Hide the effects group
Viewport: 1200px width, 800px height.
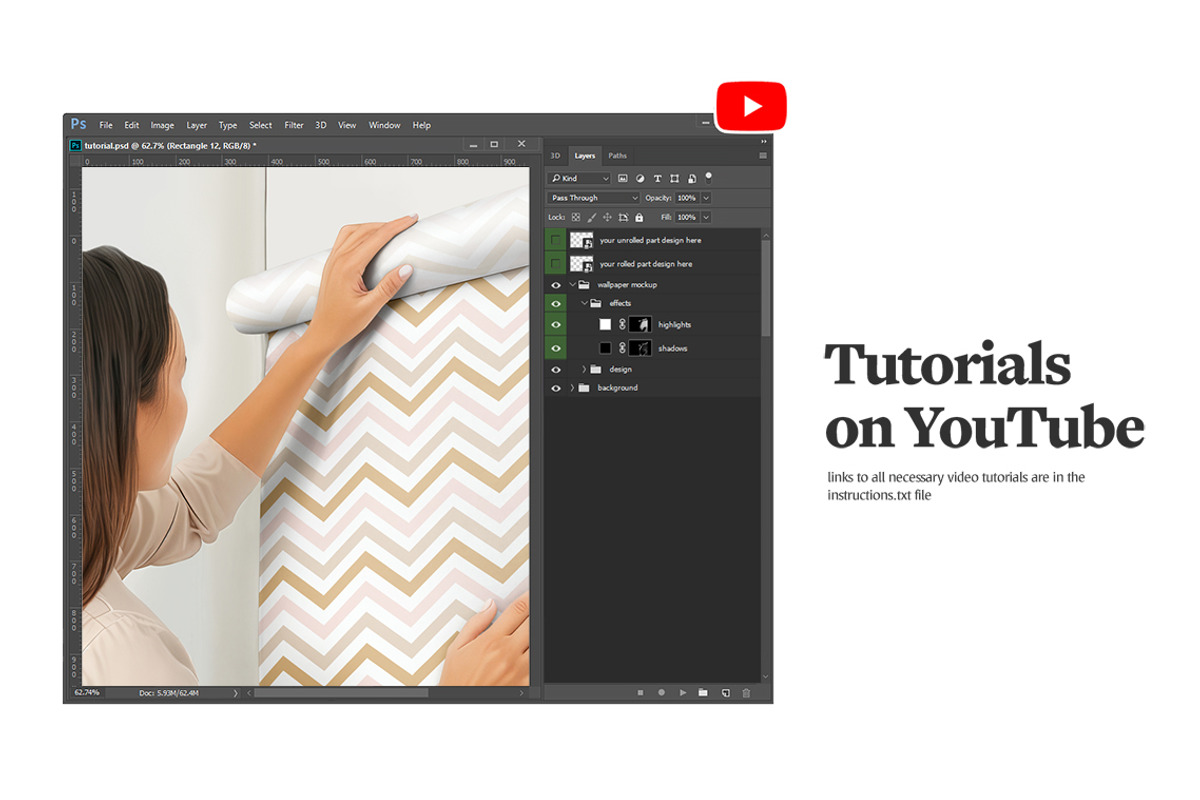[x=556, y=303]
